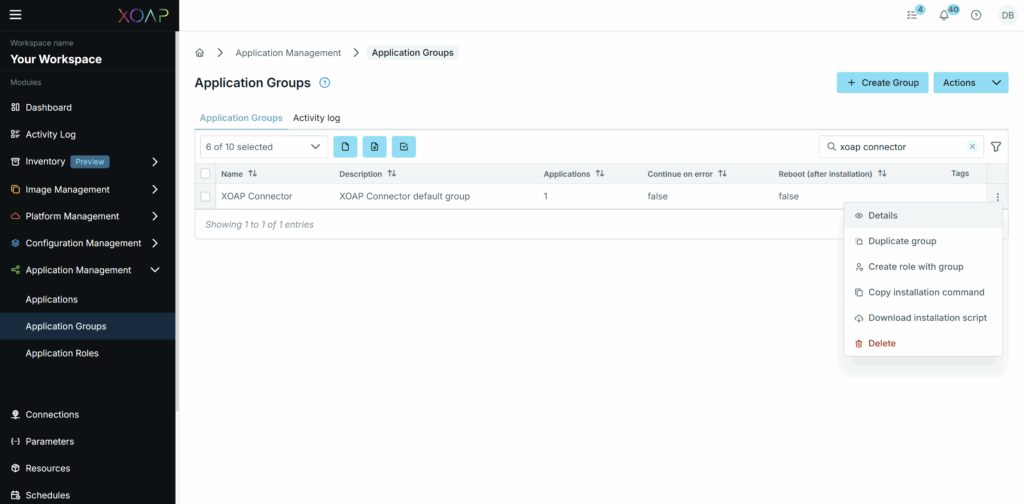The image size is (1024, 504).
Task: Click the search field containing xoap connector
Action: coord(901,147)
